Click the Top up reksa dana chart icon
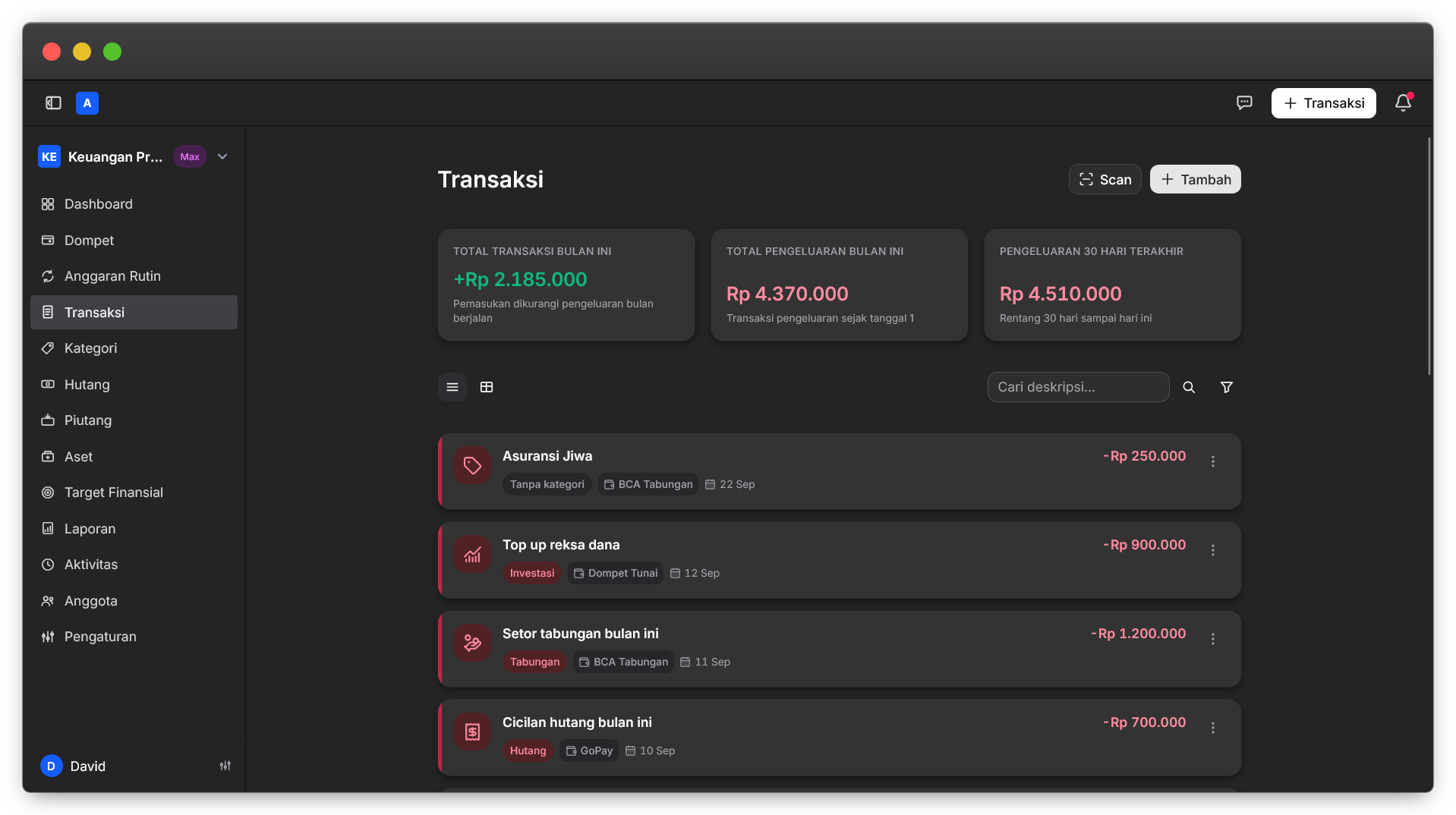 tap(472, 554)
